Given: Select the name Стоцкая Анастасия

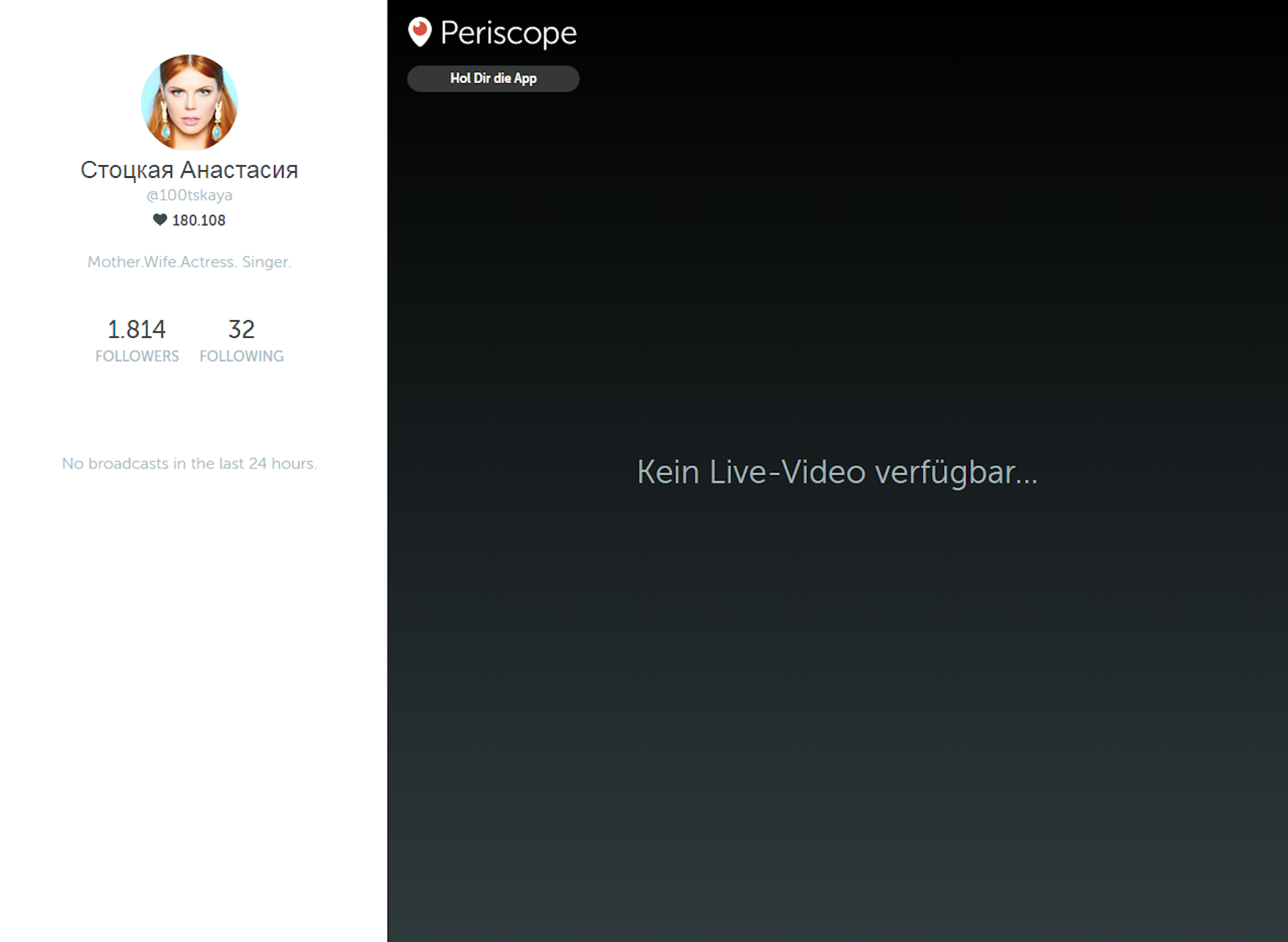Looking at the screenshot, I should coord(189,170).
